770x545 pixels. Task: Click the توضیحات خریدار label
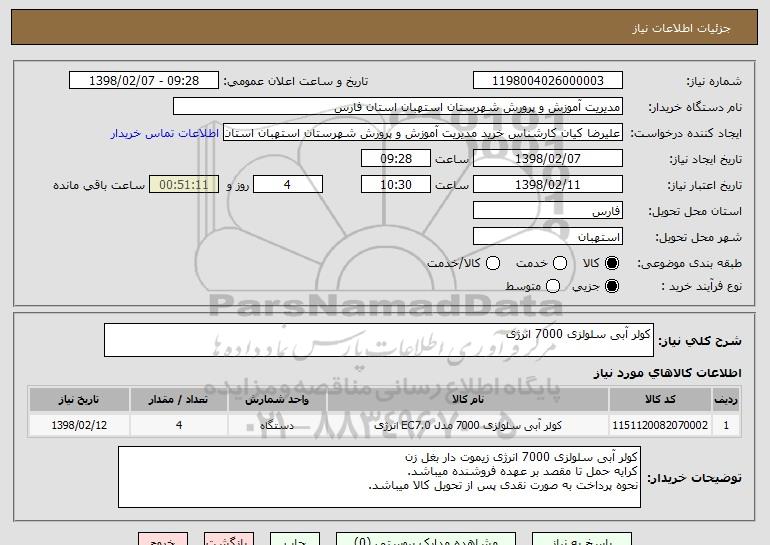[694, 478]
